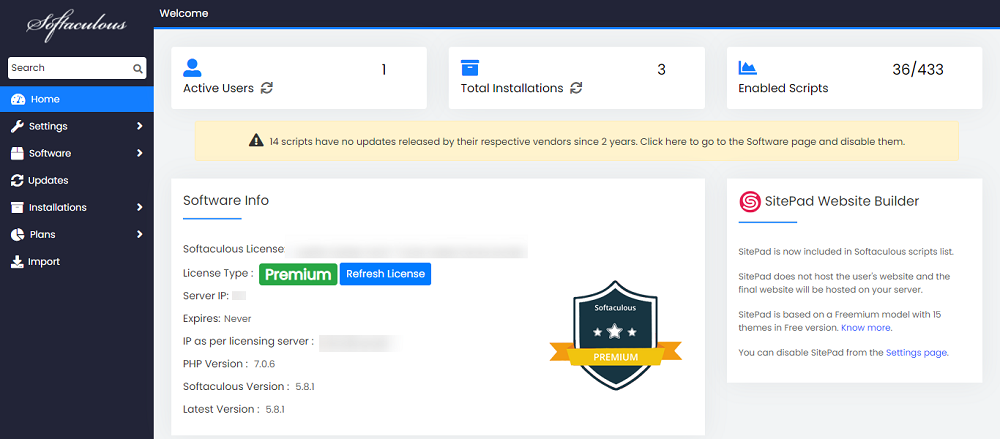1000x439 pixels.
Task: Expand the Settings submenu chevron
Action: [x=140, y=126]
